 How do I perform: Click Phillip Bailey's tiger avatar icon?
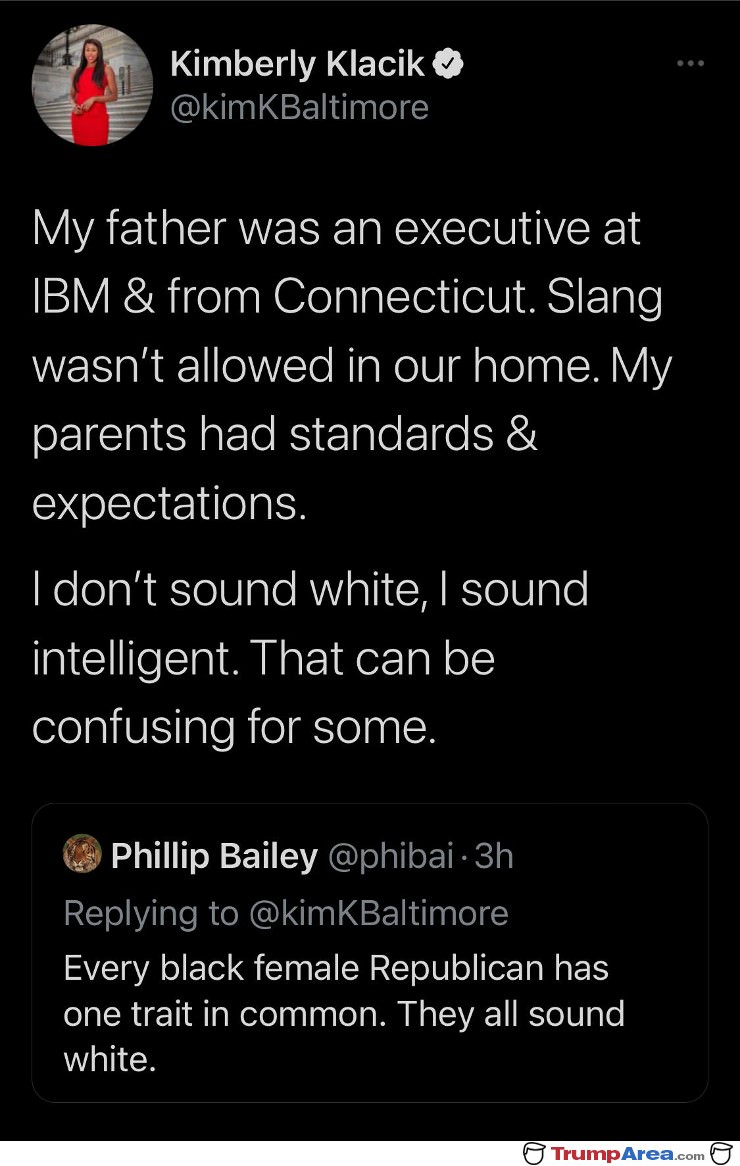click(x=82, y=854)
